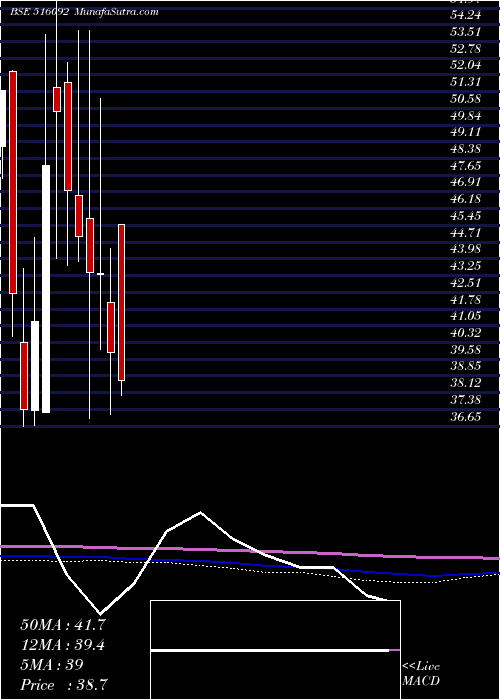This screenshot has height=700, width=500.
Task: Click the 'BSE 516092' stock code label
Action: click(x=39, y=12)
